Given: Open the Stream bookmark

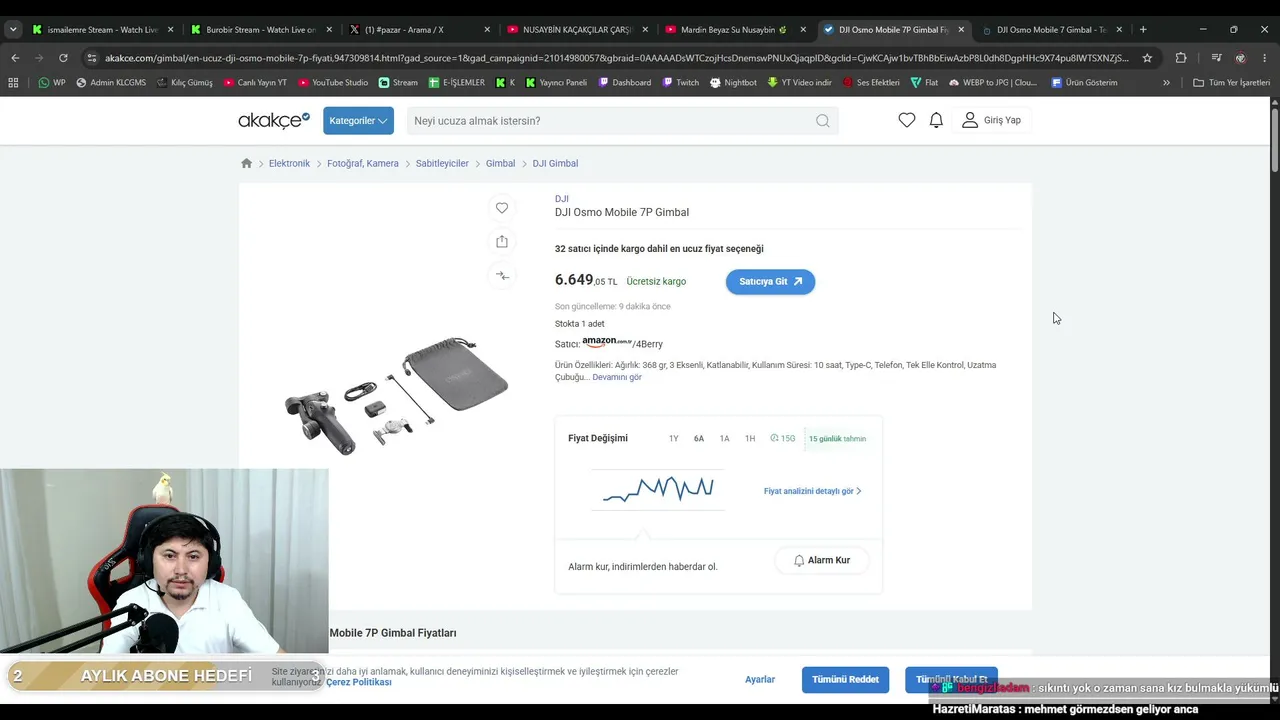Looking at the screenshot, I should (x=398, y=82).
